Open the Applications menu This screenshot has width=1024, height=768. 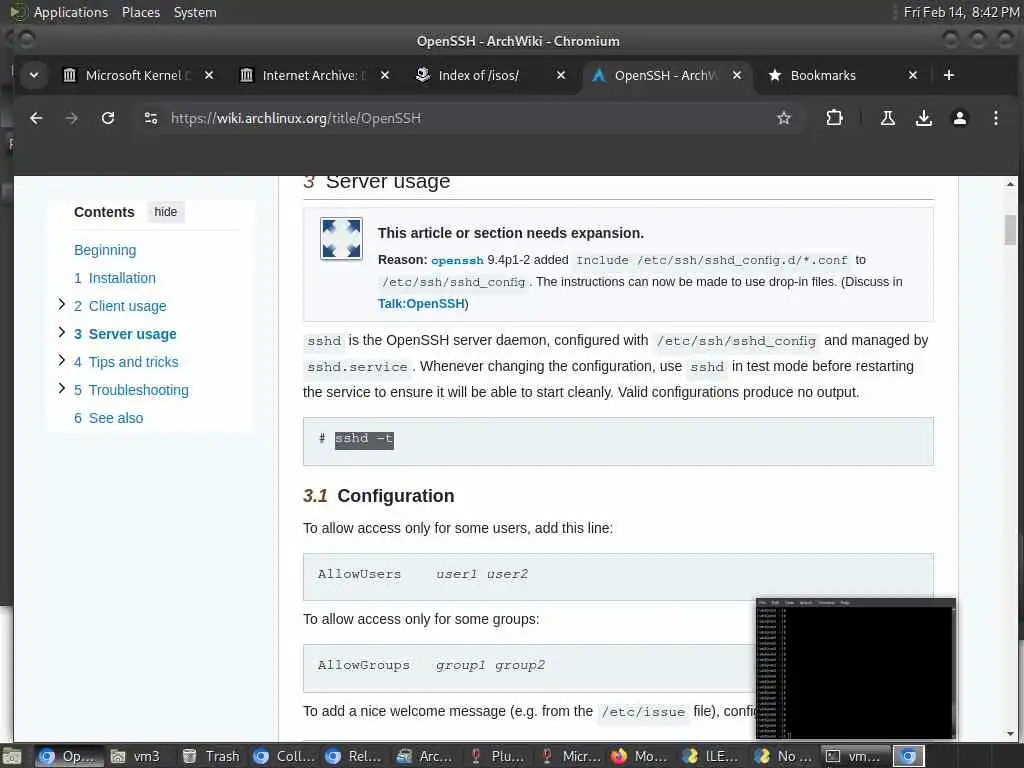tap(71, 12)
